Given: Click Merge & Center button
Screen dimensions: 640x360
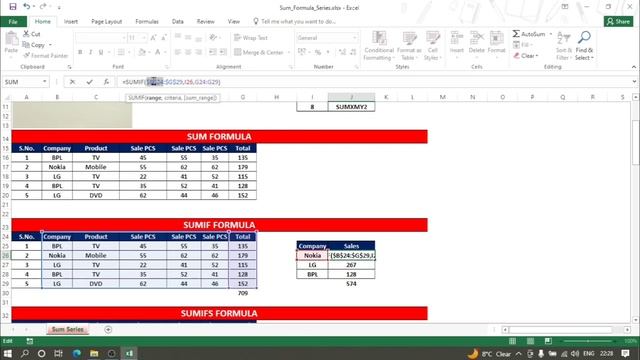Looking at the screenshot, I should [x=259, y=52].
